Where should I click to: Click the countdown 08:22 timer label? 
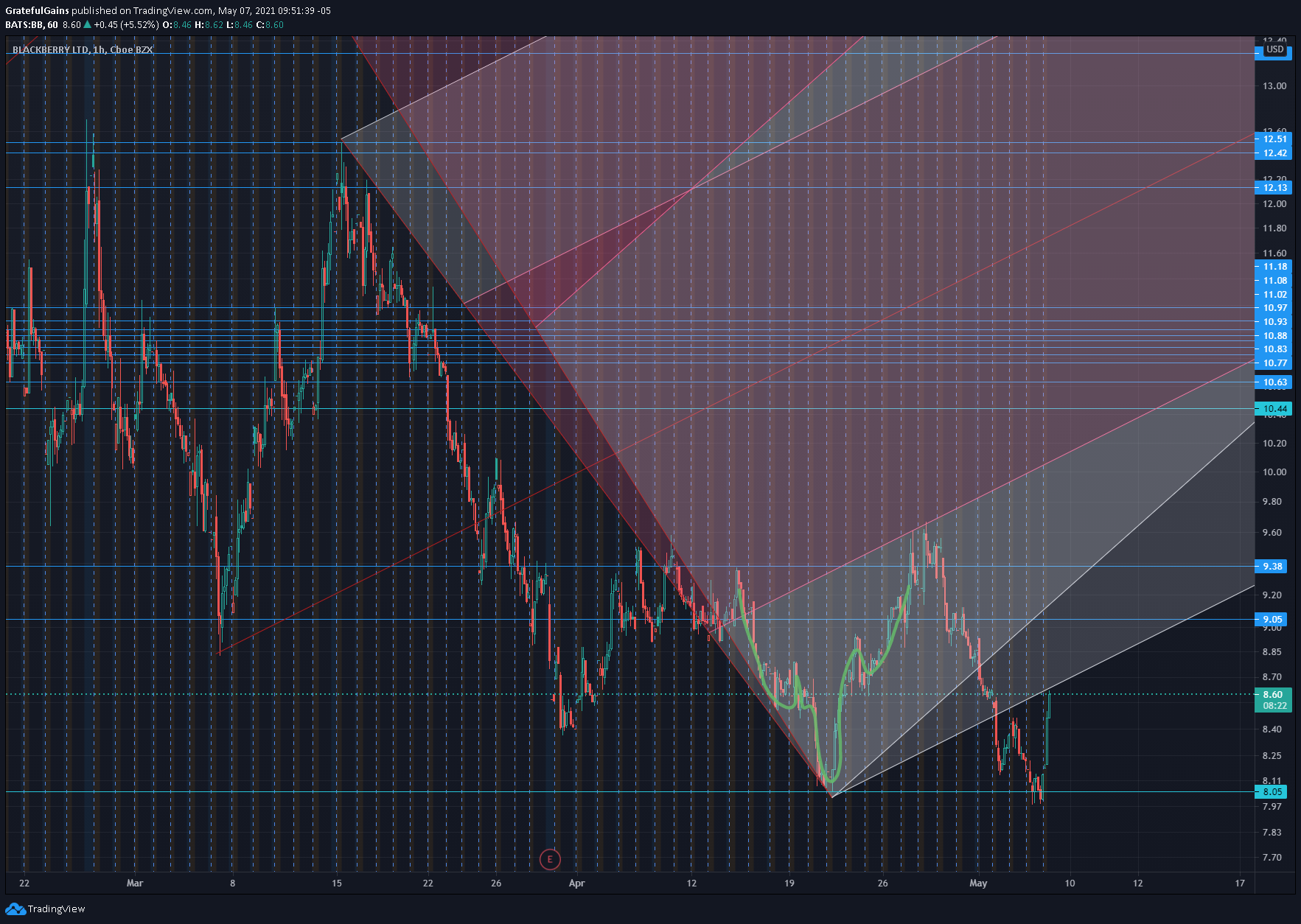[x=1273, y=706]
